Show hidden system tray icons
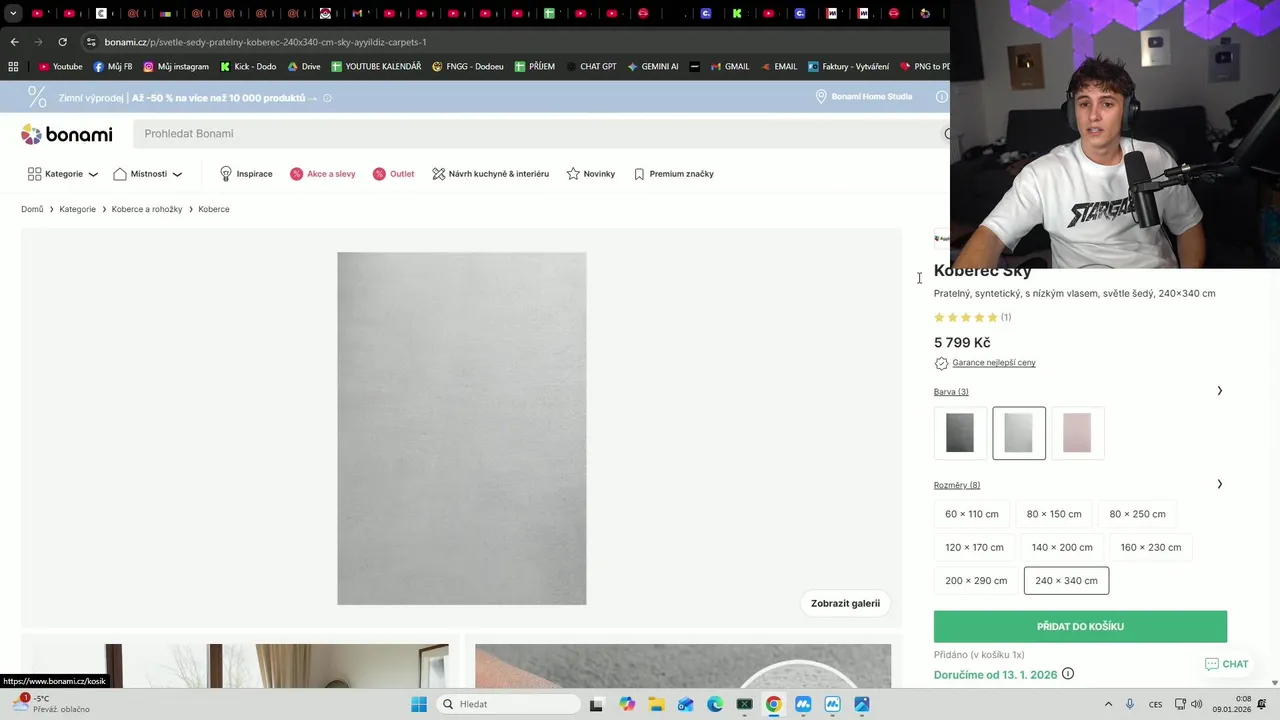 point(1106,704)
